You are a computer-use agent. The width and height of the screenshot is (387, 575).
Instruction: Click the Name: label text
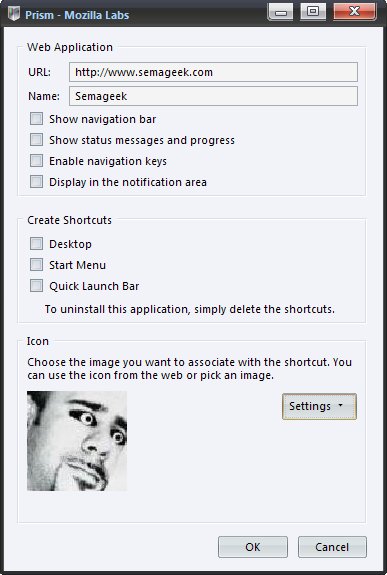pyautogui.click(x=44, y=96)
